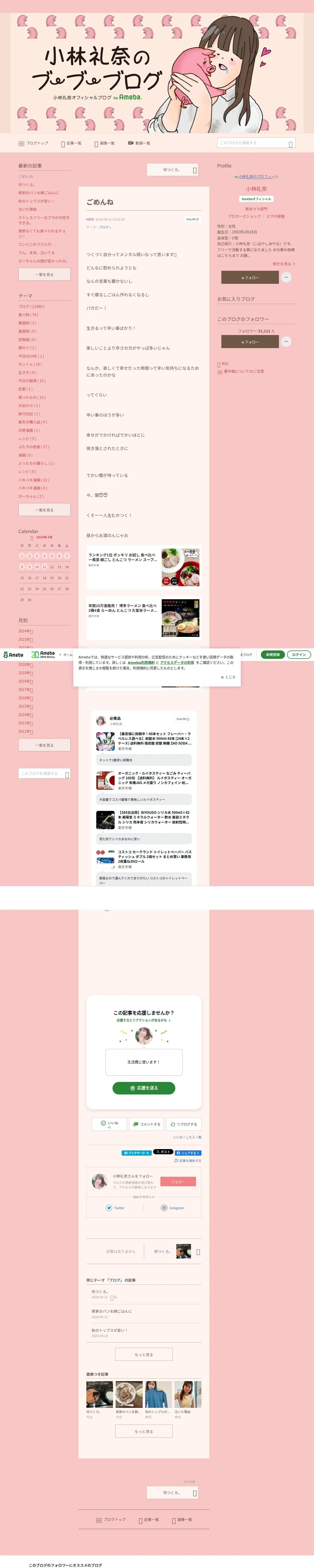The height and width of the screenshot is (1568, 314).
Task: Expand the 2015年 monthly archive
Action: (x=26, y=707)
